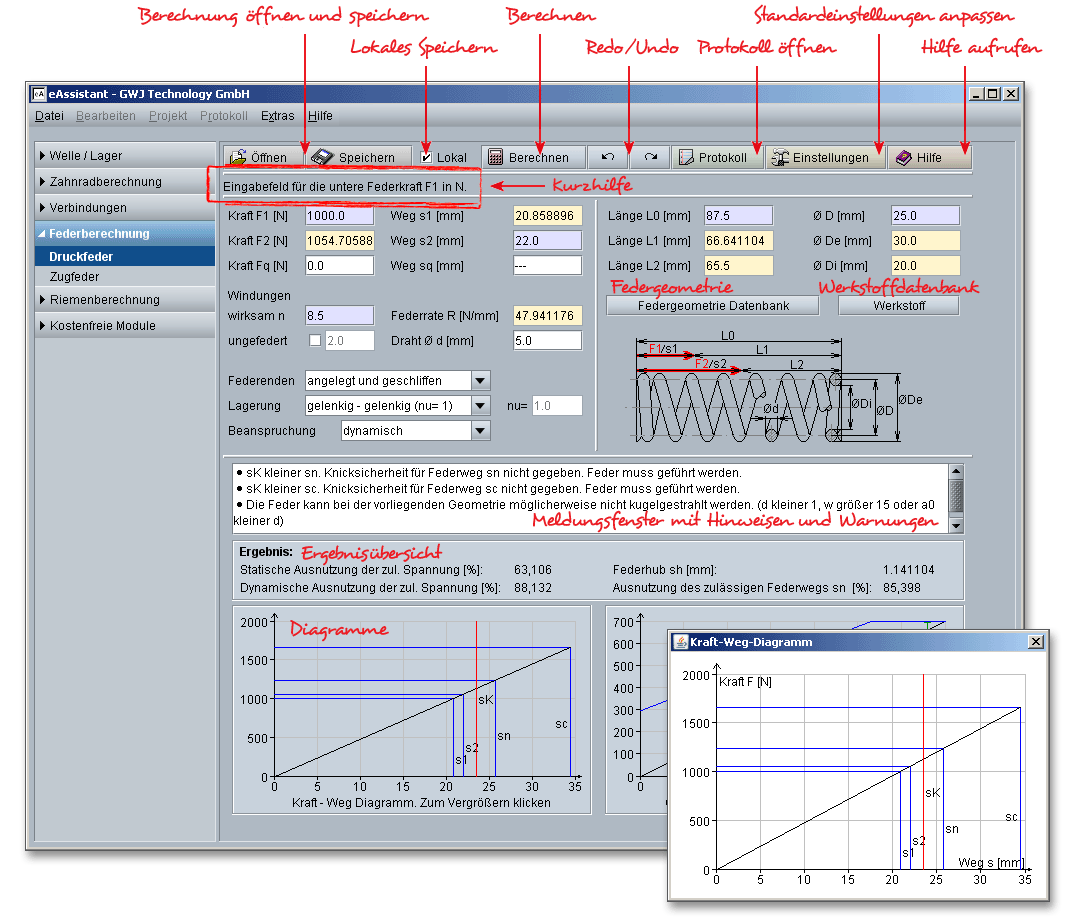The height and width of the screenshot is (917, 1065).
Task: Click the Federgeometrie Datenbank button
Action: point(712,305)
